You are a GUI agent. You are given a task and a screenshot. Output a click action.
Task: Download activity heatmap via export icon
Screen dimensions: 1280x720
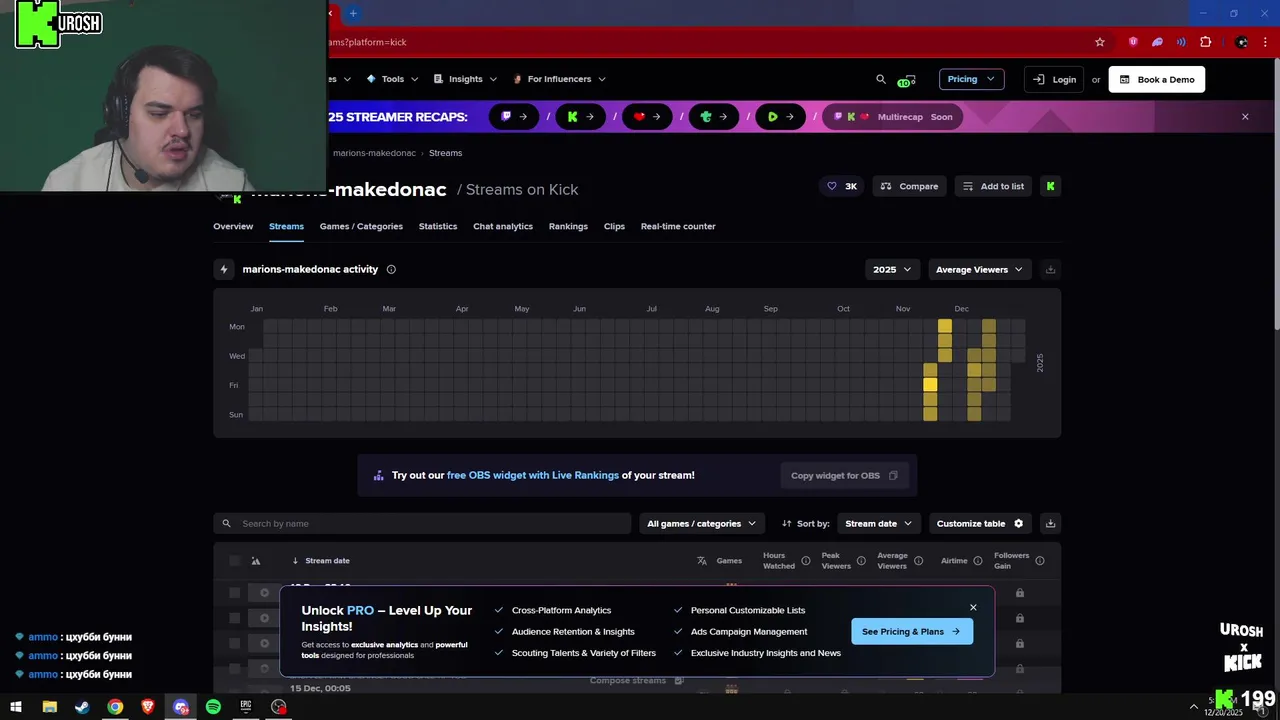[x=1050, y=269]
